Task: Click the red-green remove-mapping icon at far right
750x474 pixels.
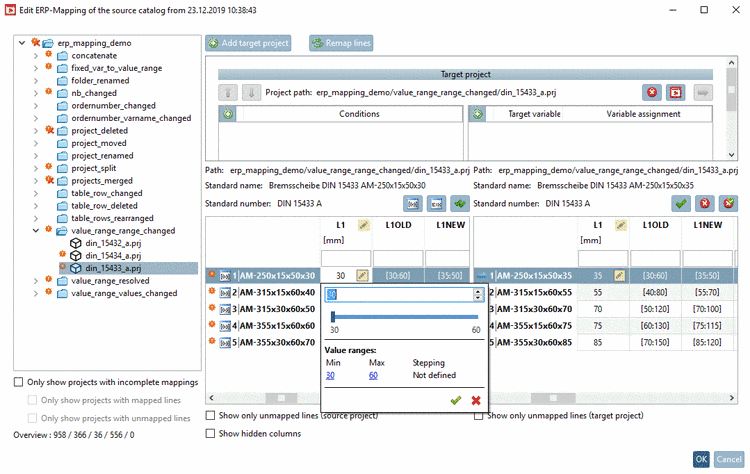Action: [x=728, y=204]
